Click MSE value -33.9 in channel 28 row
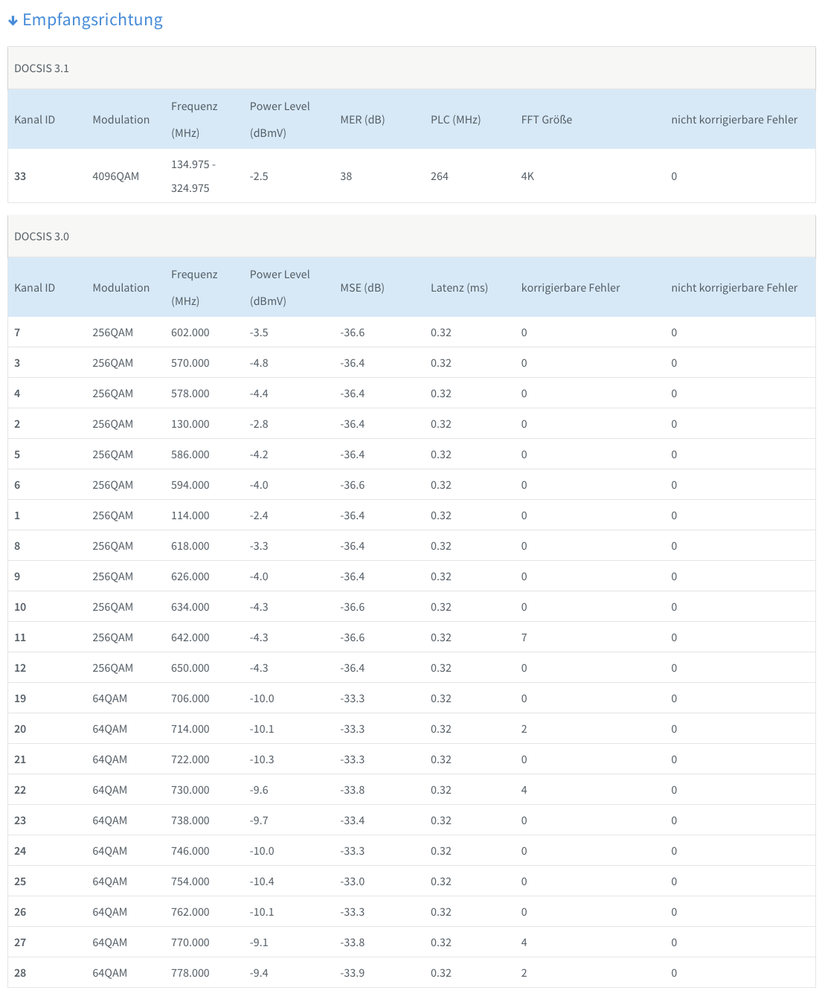 (352, 974)
